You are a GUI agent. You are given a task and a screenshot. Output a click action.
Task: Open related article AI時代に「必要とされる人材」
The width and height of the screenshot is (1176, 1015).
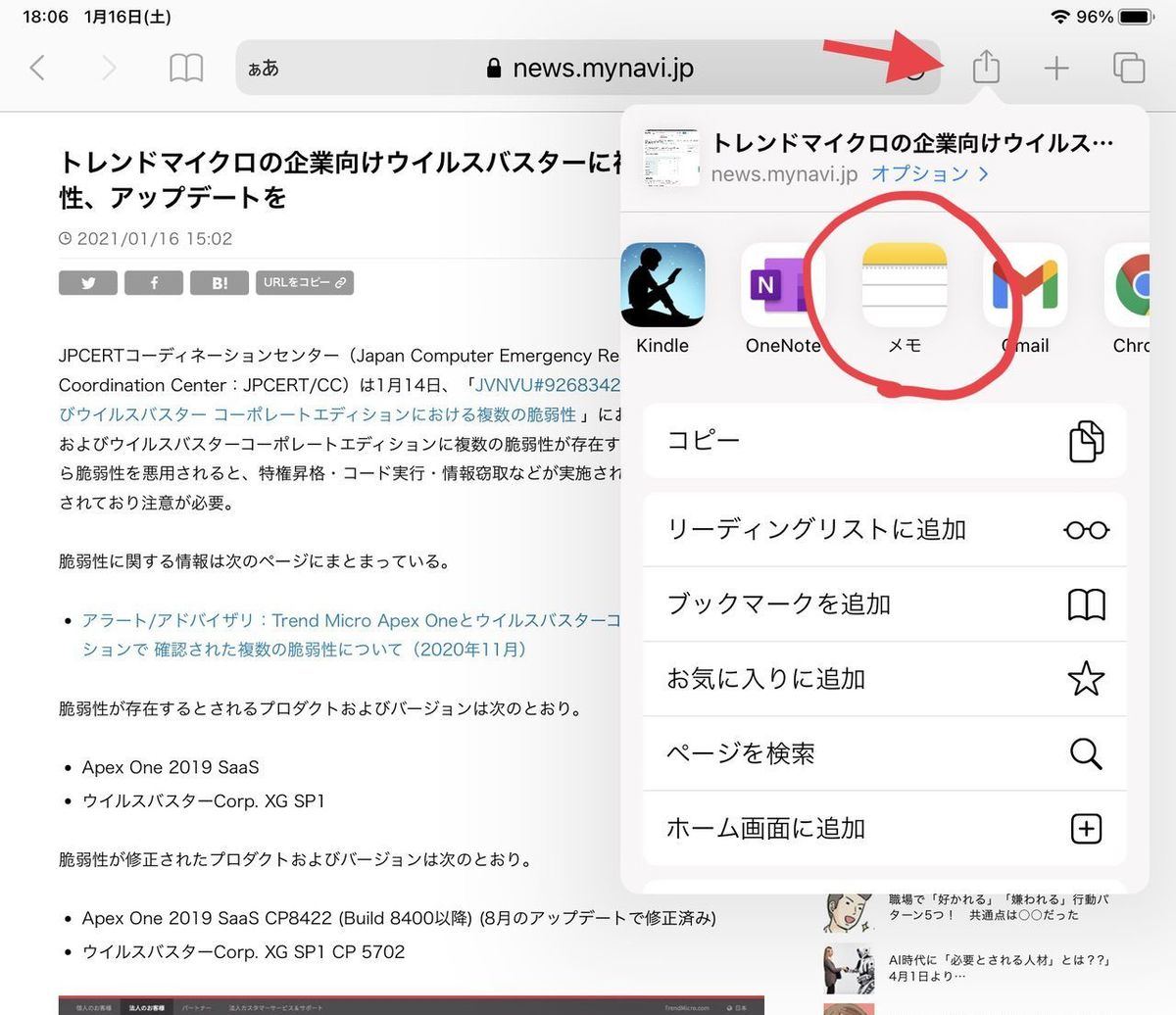coord(999,968)
